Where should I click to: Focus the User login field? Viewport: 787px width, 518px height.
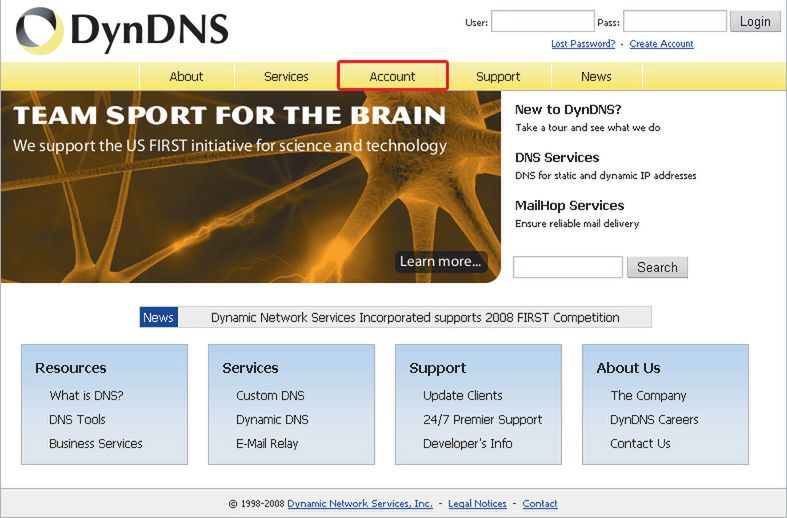[543, 22]
